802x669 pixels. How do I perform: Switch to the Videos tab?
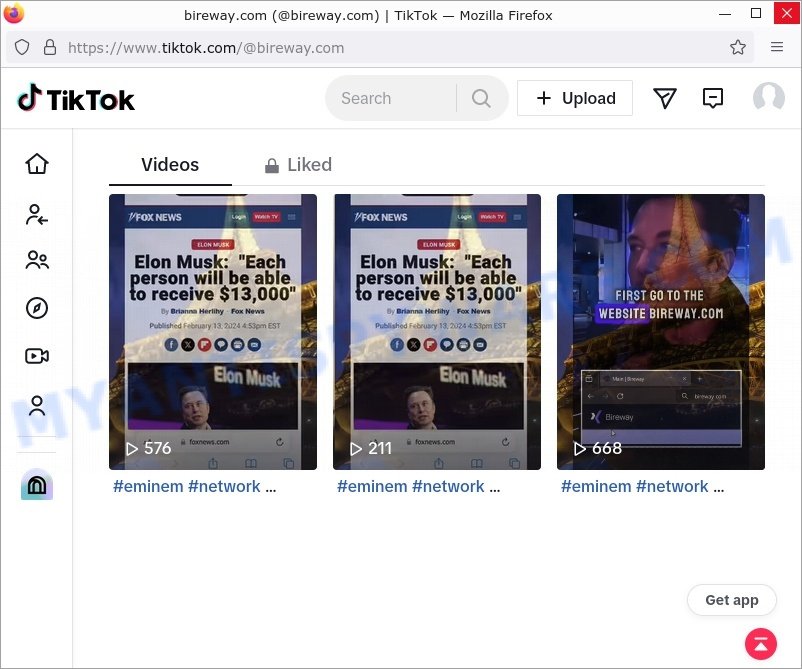pyautogui.click(x=170, y=165)
